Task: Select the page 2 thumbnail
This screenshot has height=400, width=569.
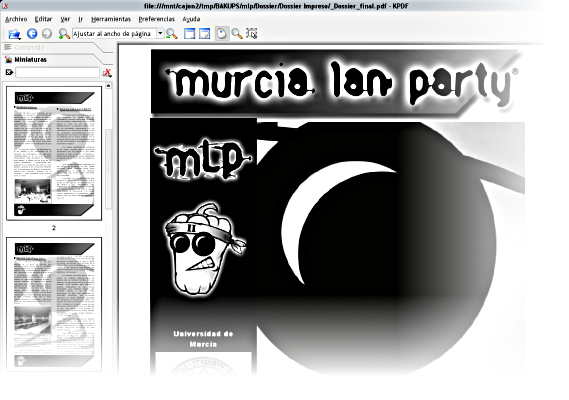Action: point(54,153)
